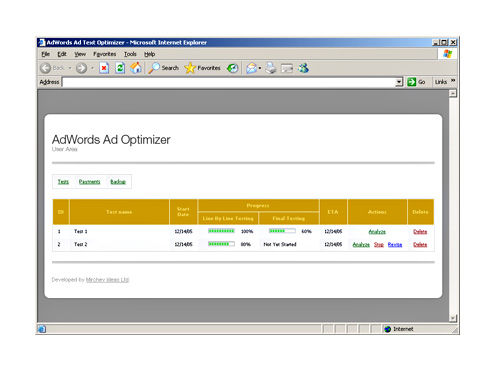Expand the Forward button history dropdown arrow
The image size is (500, 375).
point(92,68)
